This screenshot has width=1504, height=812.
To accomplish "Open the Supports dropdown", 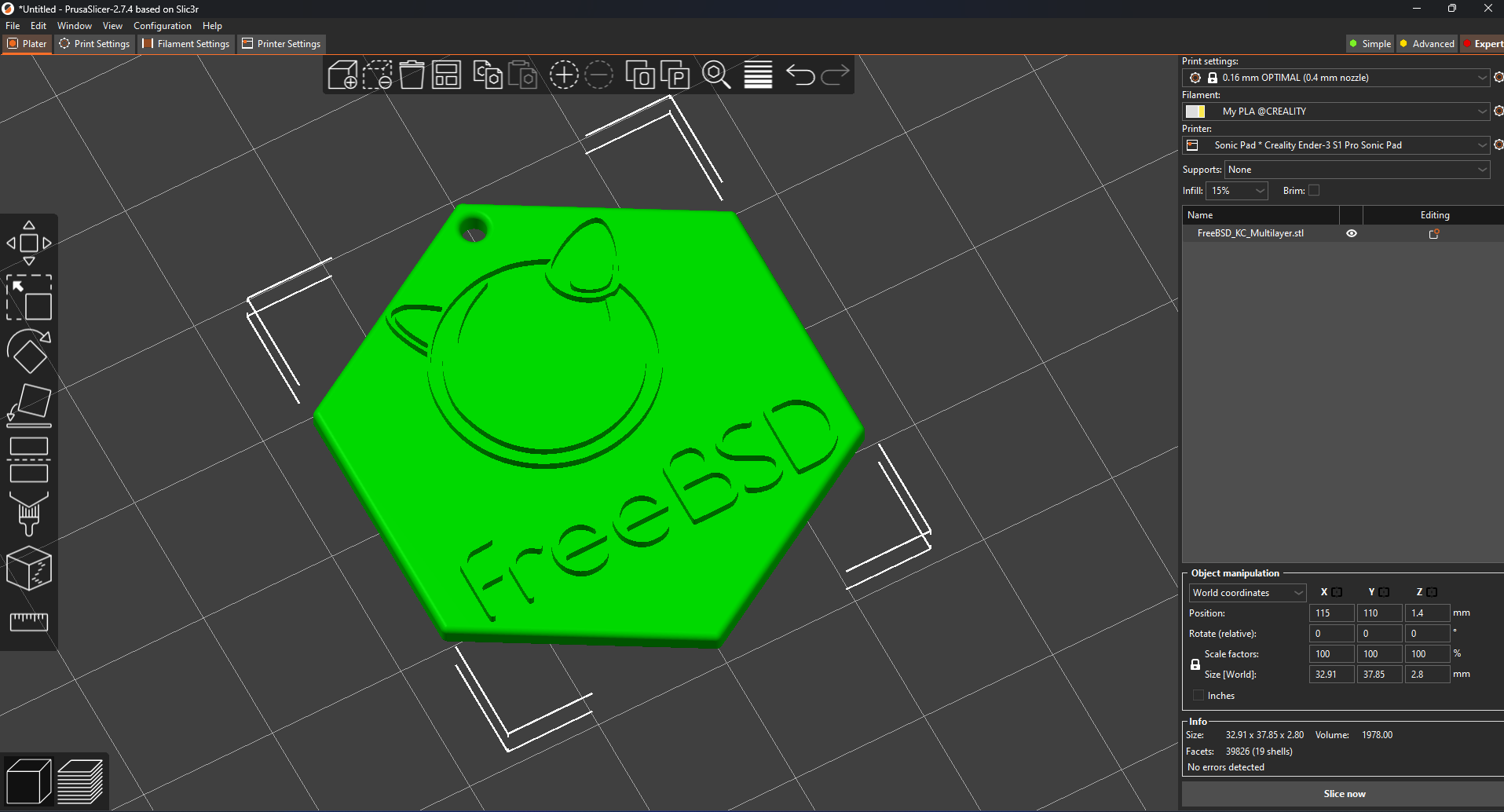I will [x=1357, y=170].
